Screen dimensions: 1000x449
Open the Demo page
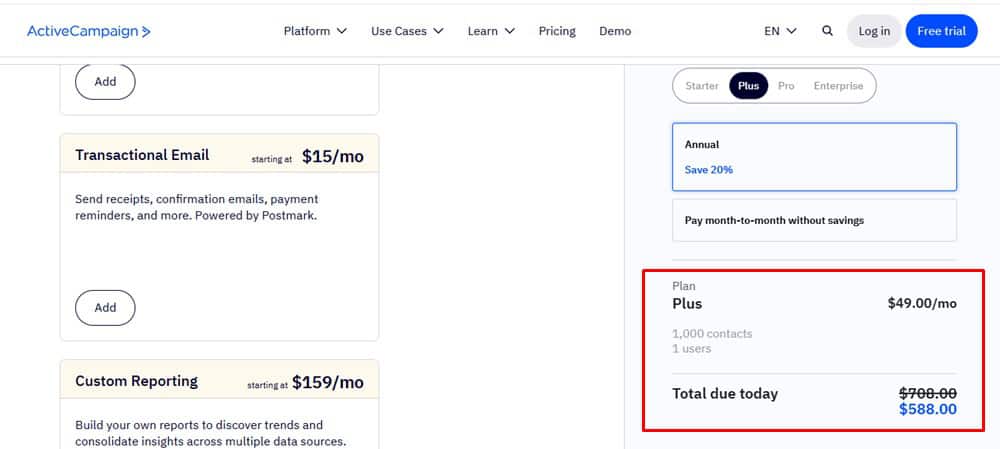(615, 31)
